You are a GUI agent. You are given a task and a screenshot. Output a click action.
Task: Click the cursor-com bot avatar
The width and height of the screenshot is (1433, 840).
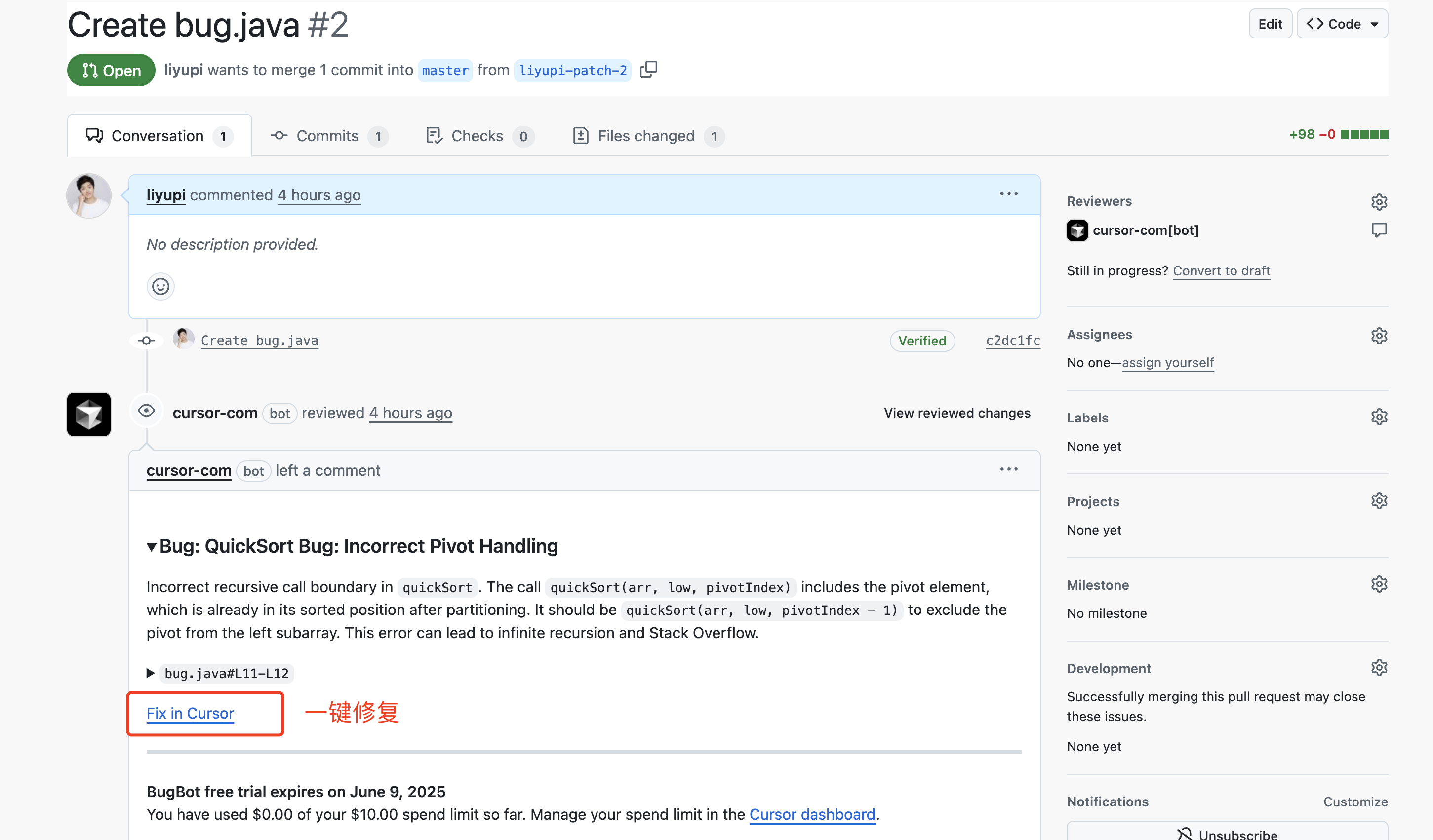click(x=89, y=414)
